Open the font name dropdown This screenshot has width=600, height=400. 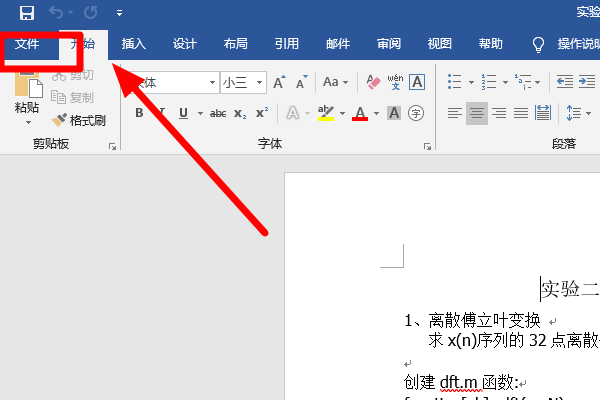click(x=212, y=82)
